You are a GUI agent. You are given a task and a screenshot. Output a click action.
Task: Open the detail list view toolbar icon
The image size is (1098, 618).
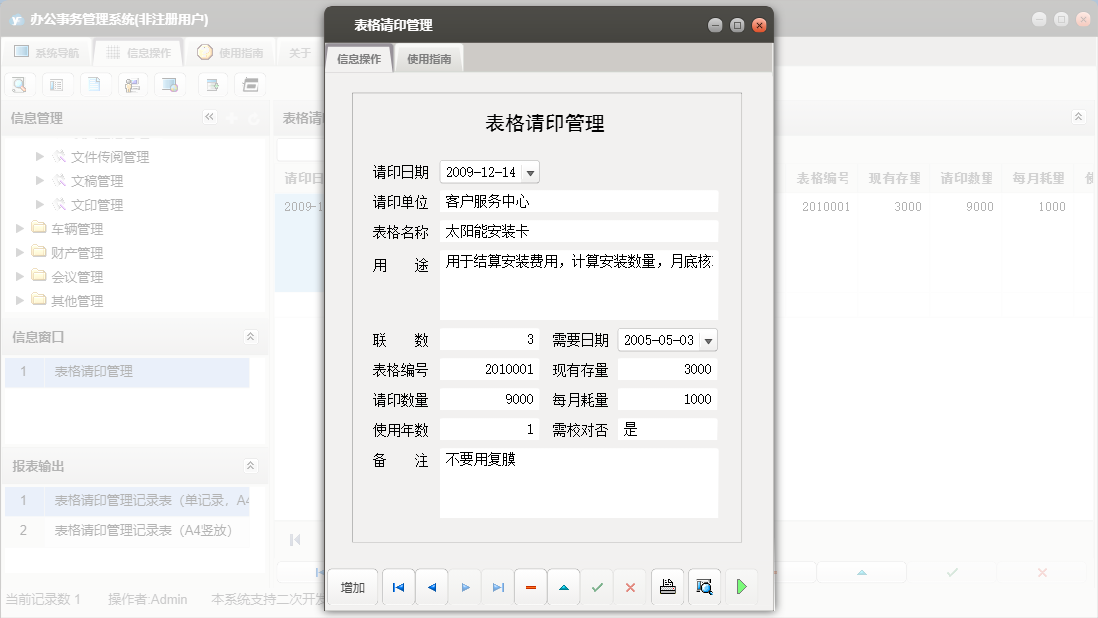point(57,85)
